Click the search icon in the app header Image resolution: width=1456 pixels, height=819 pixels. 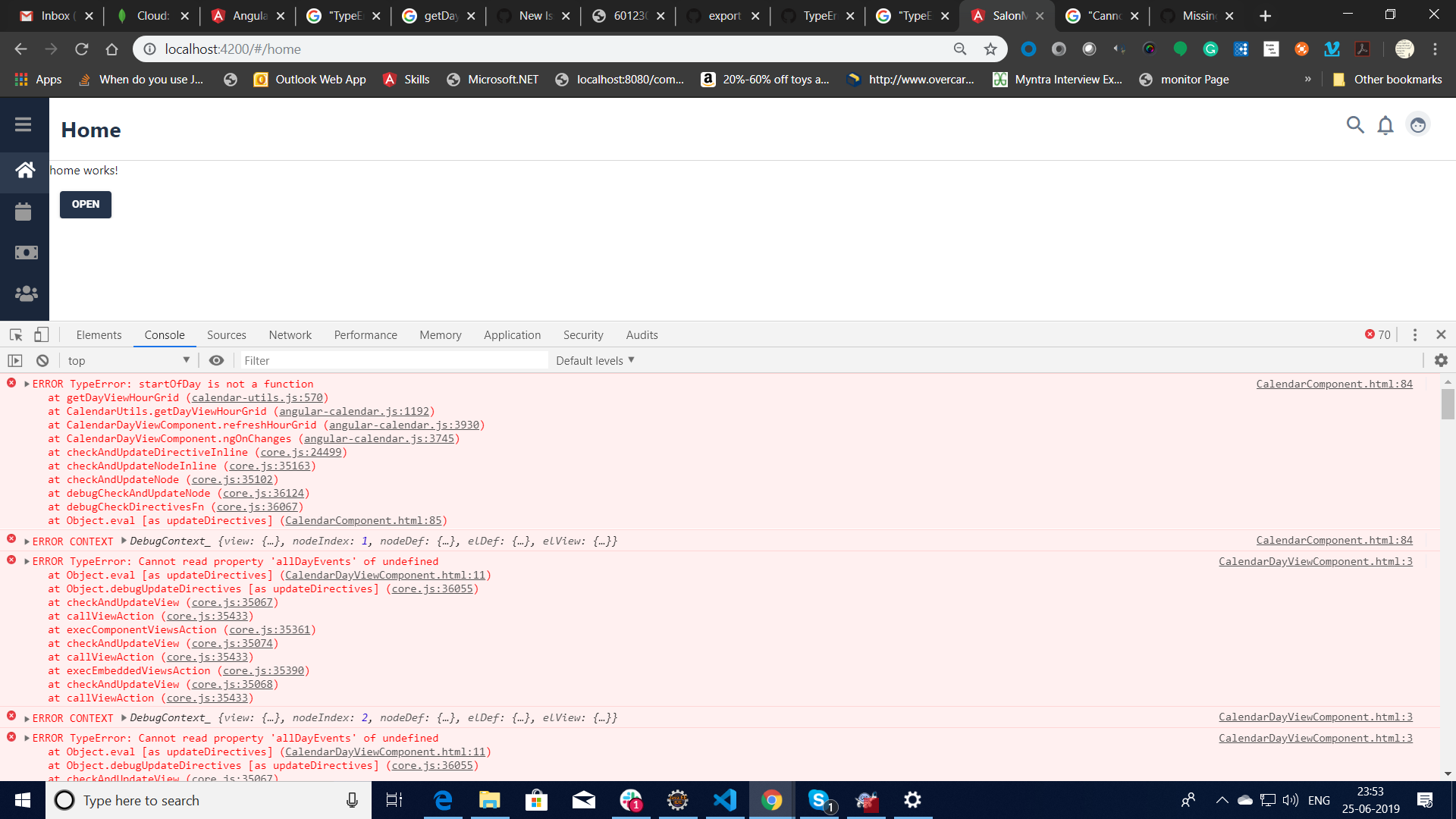pyautogui.click(x=1355, y=125)
